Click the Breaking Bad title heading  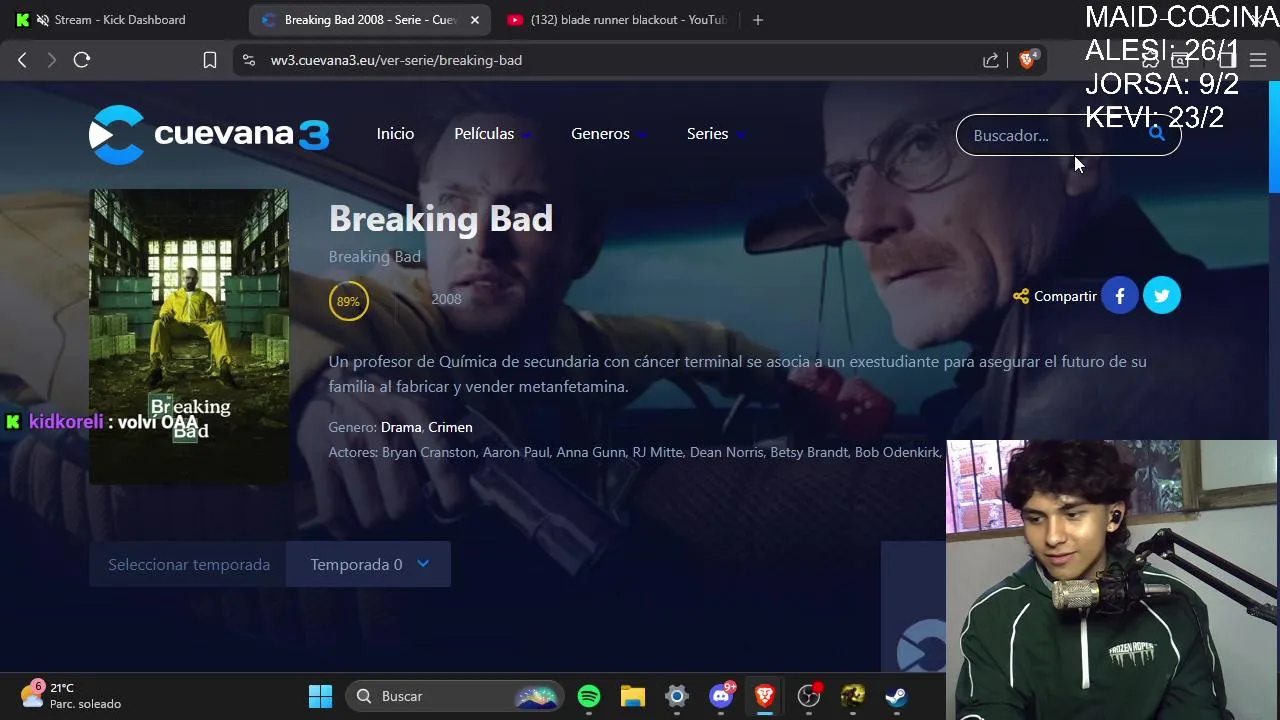441,219
